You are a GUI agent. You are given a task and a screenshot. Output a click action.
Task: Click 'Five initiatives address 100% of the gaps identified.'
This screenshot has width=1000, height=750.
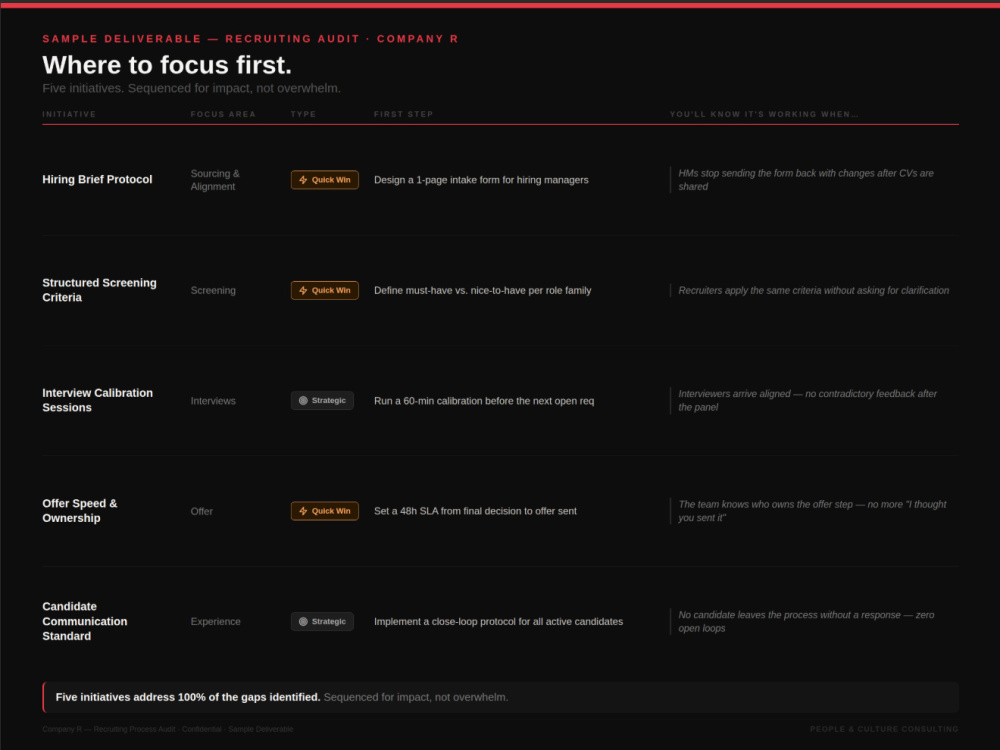point(188,697)
